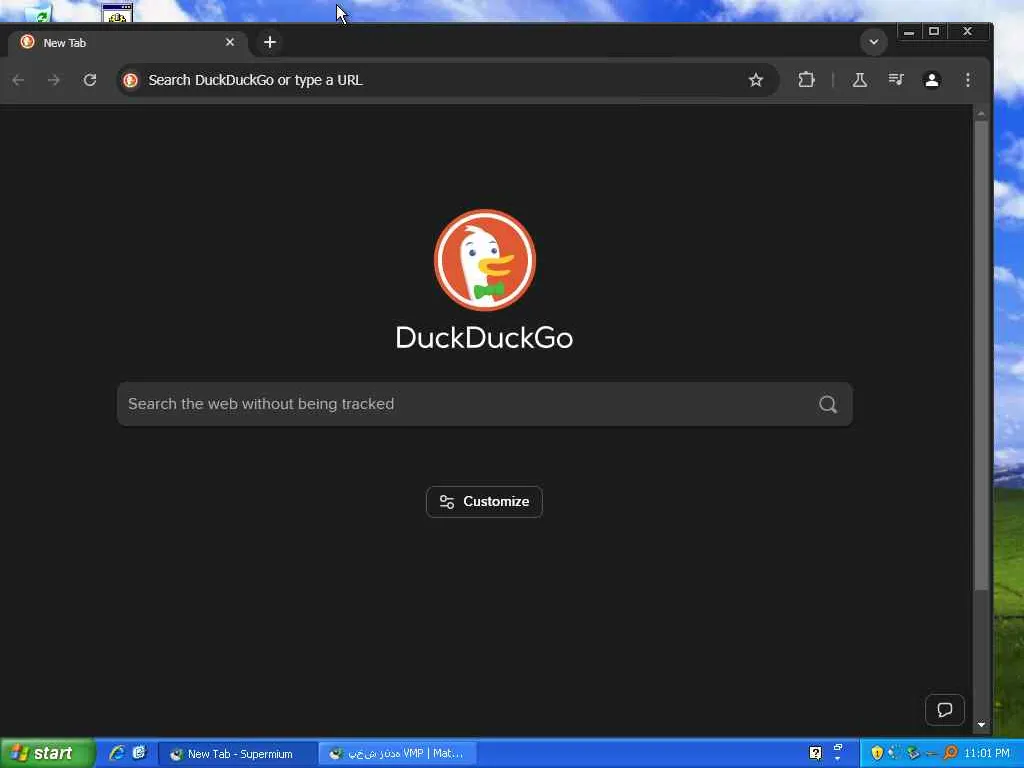Click the question mark help icon in taskbar
Image resolution: width=1024 pixels, height=768 pixels.
click(x=815, y=753)
